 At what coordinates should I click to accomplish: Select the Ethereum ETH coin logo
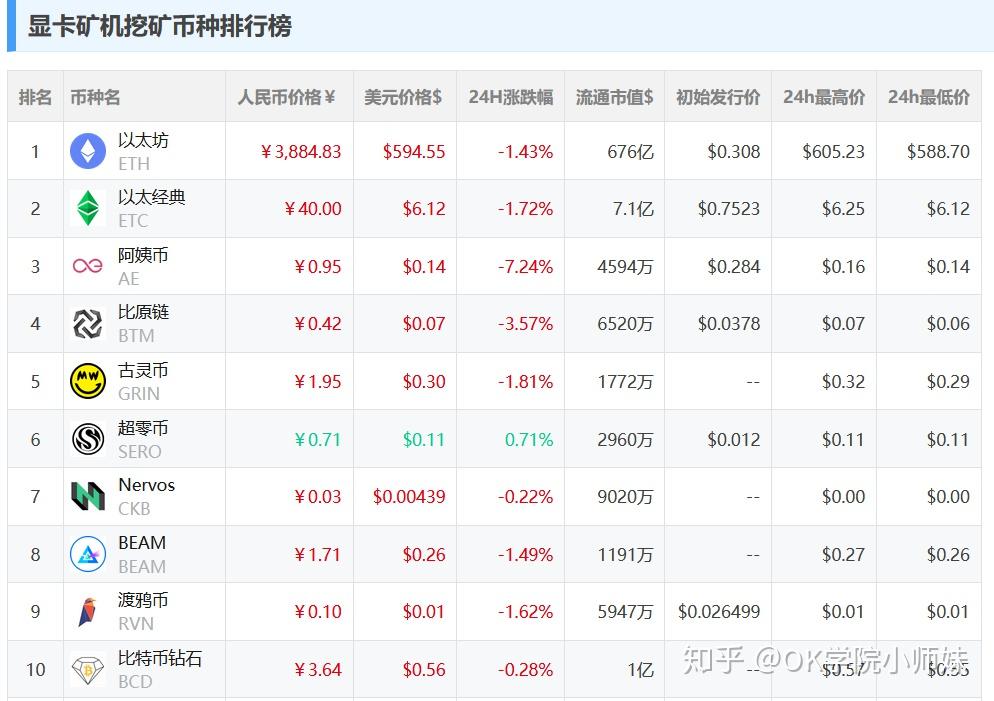[89, 151]
